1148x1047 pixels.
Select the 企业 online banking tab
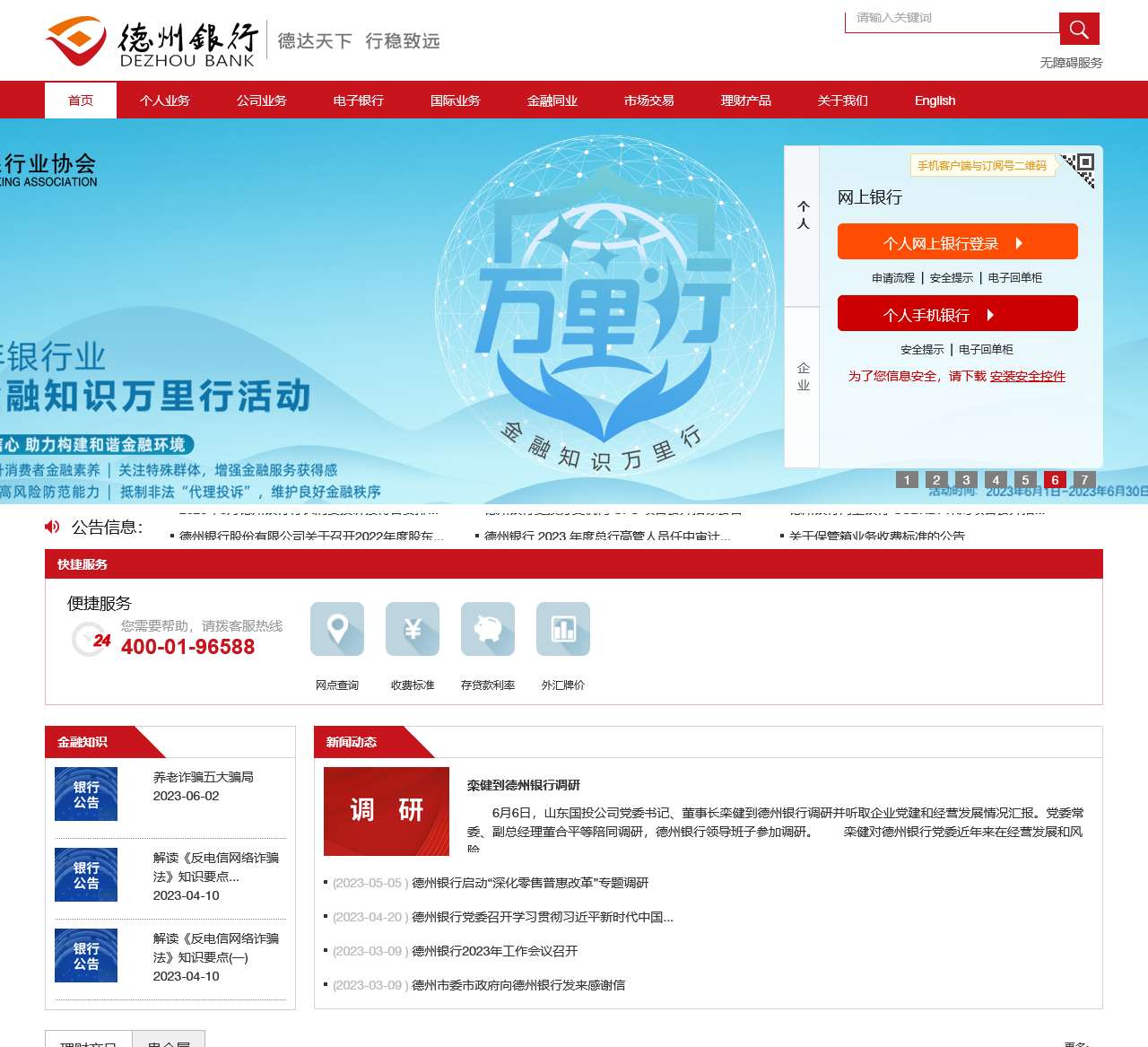pyautogui.click(x=803, y=387)
